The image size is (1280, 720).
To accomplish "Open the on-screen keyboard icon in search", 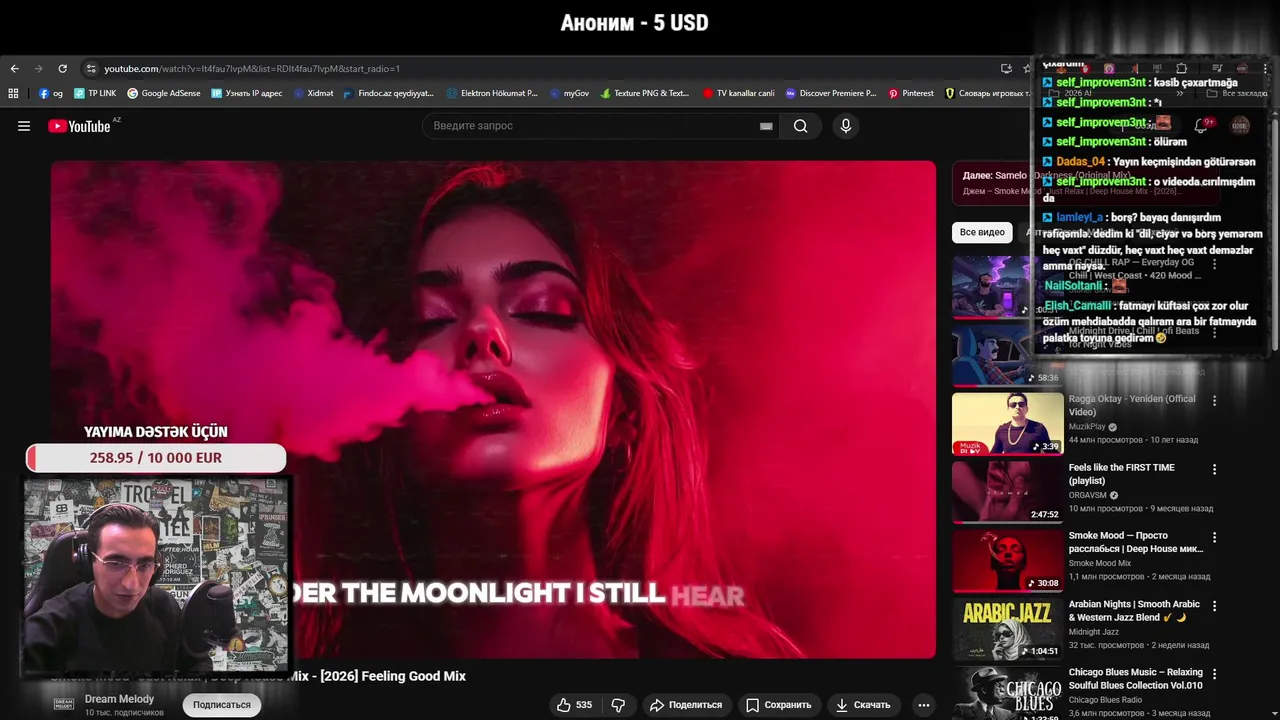I will (x=766, y=126).
